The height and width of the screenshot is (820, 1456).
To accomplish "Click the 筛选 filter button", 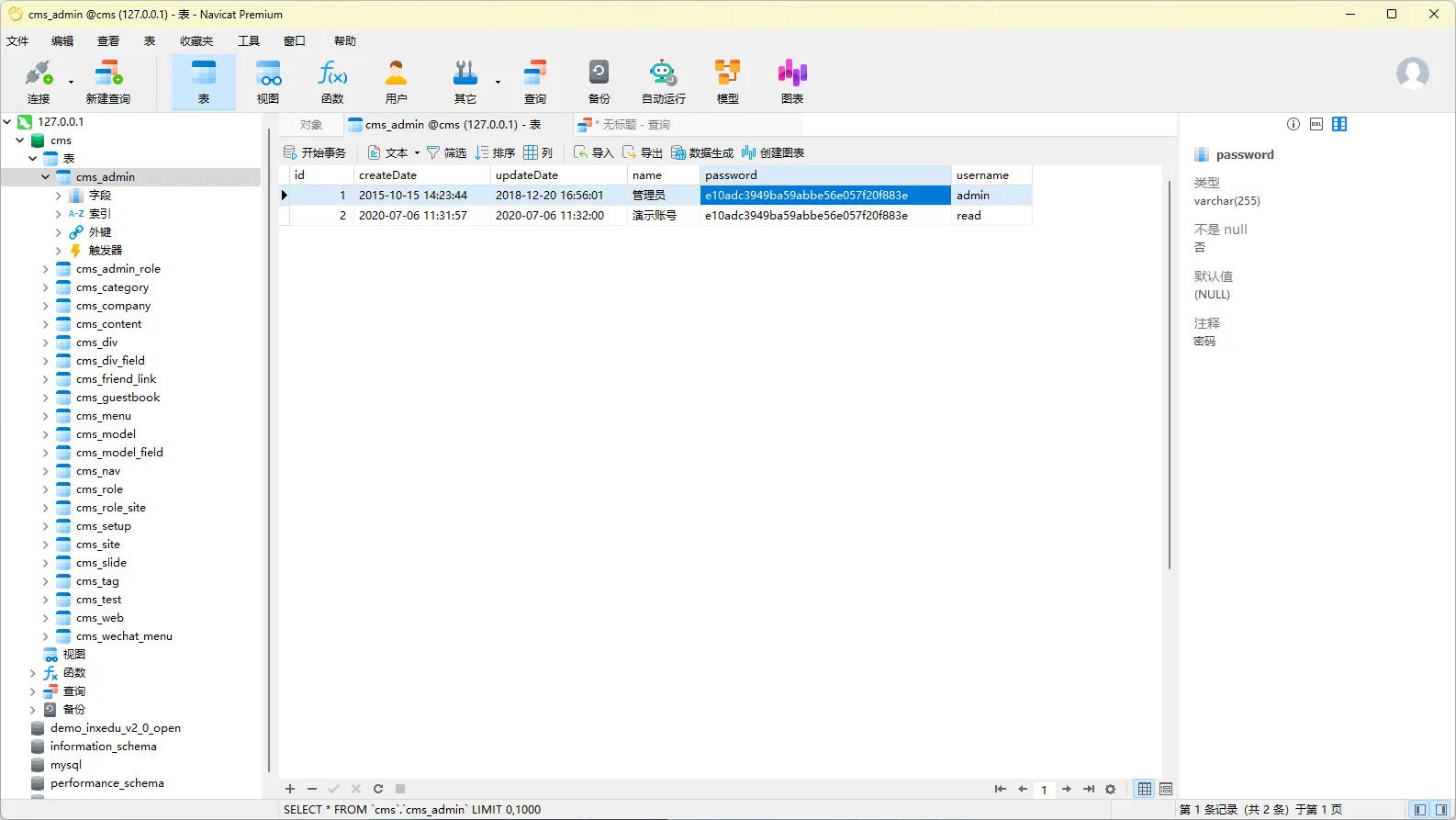I will [x=446, y=153].
